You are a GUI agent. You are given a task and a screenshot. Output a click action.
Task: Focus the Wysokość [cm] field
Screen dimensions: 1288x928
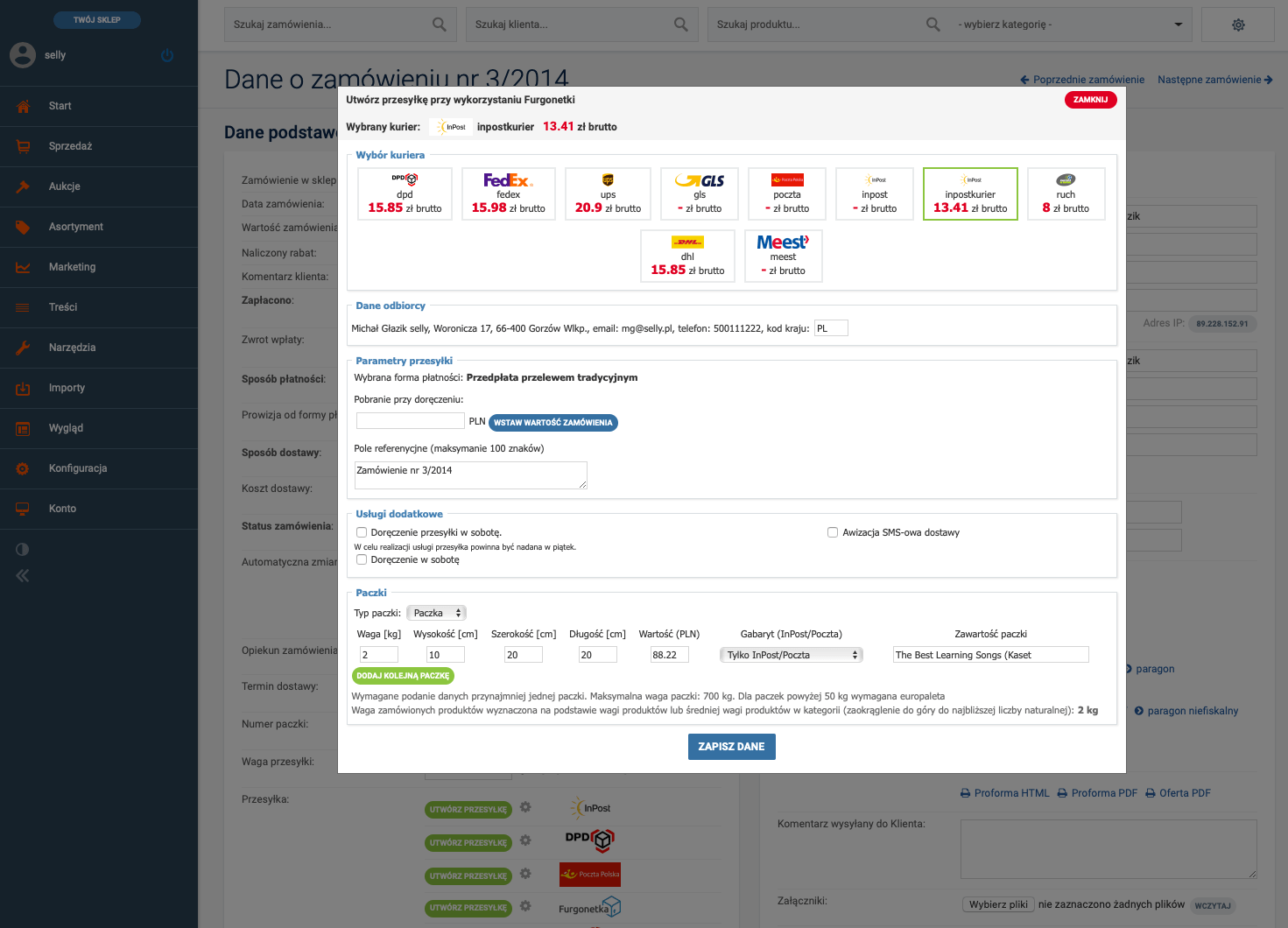[x=446, y=655]
